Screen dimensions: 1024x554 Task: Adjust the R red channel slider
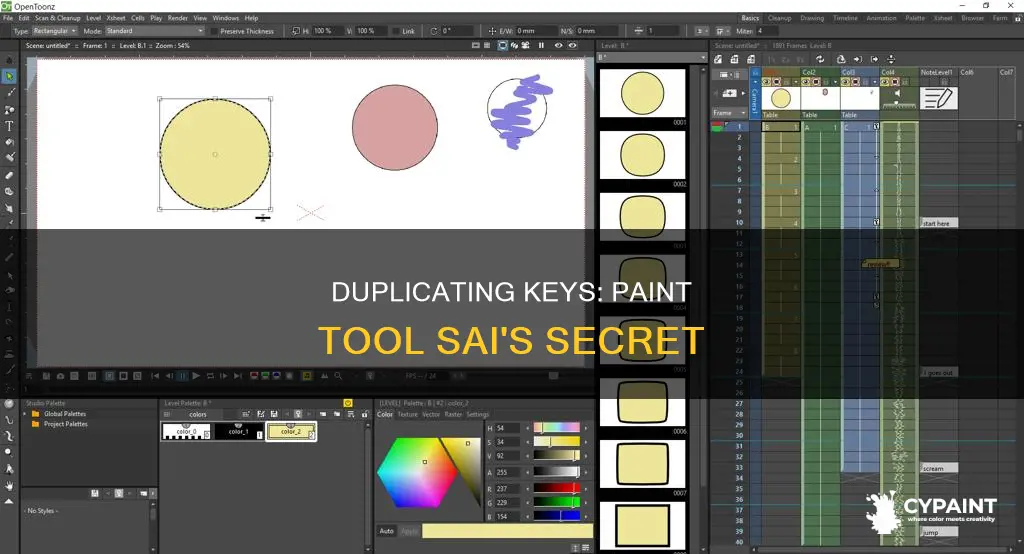coord(556,488)
